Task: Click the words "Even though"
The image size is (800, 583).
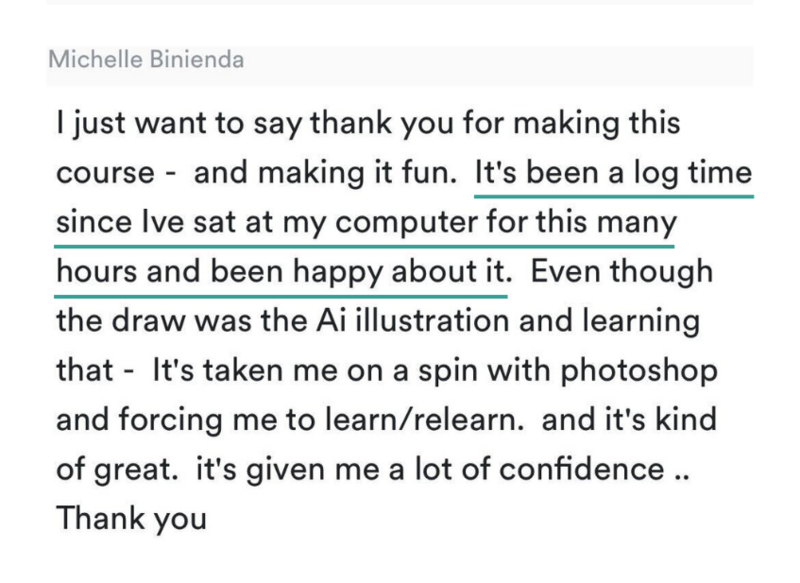Action: [622, 272]
